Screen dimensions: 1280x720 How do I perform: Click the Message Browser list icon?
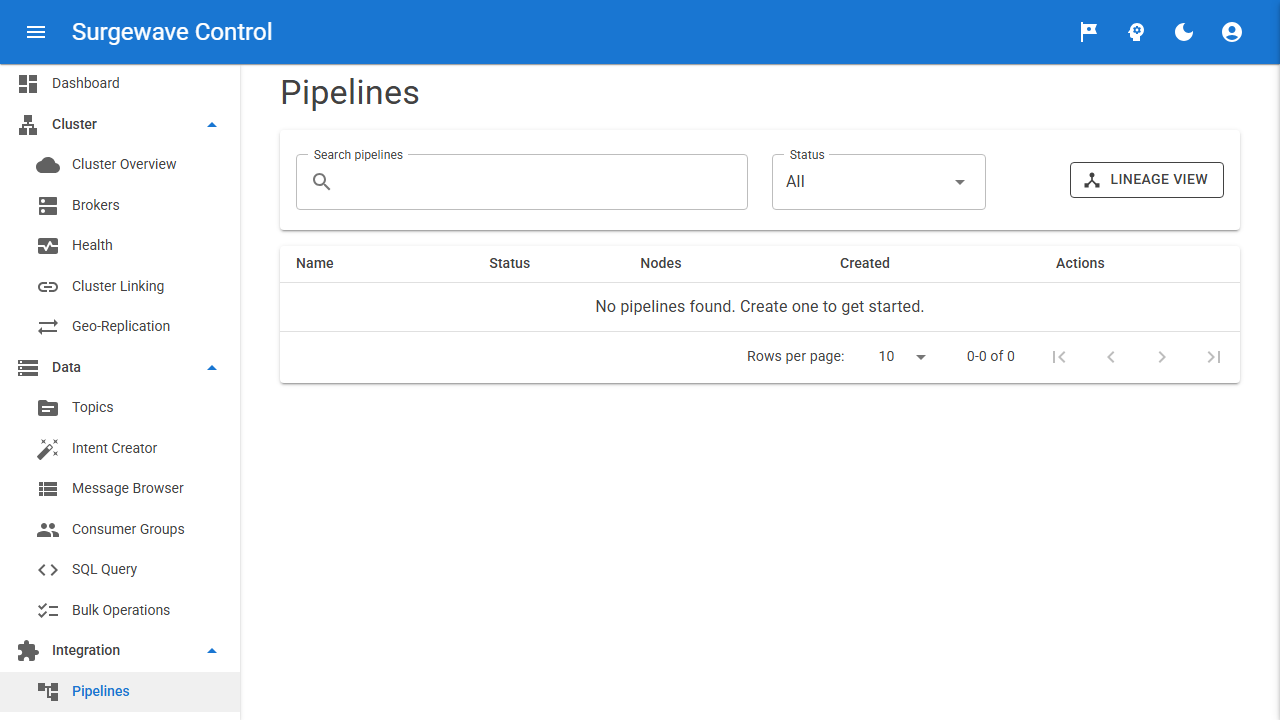tap(48, 489)
